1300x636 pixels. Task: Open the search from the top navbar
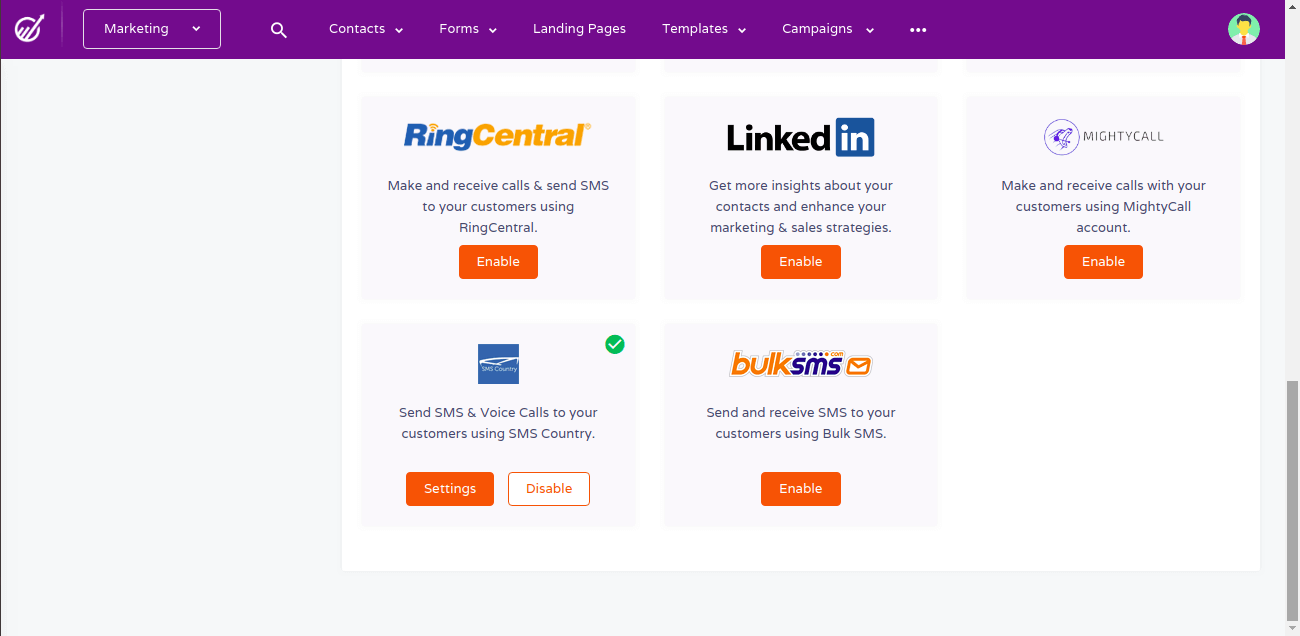[x=278, y=29]
